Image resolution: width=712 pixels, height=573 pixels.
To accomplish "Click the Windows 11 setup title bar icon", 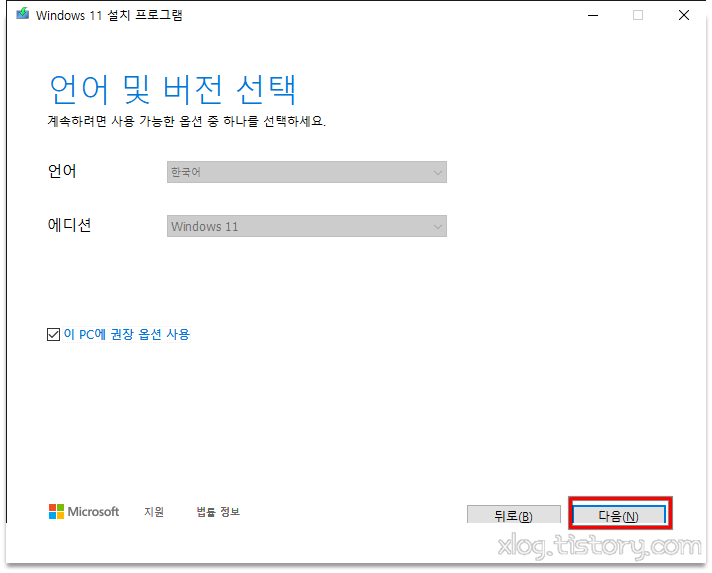I will [23, 14].
